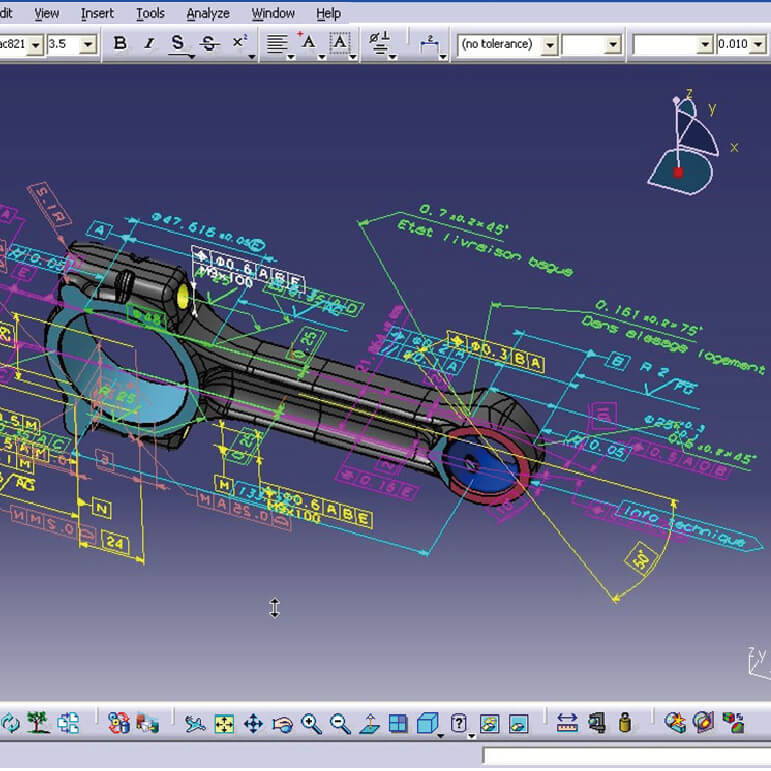771x771 pixels.
Task: Click Fit All In view icon
Action: point(224,724)
